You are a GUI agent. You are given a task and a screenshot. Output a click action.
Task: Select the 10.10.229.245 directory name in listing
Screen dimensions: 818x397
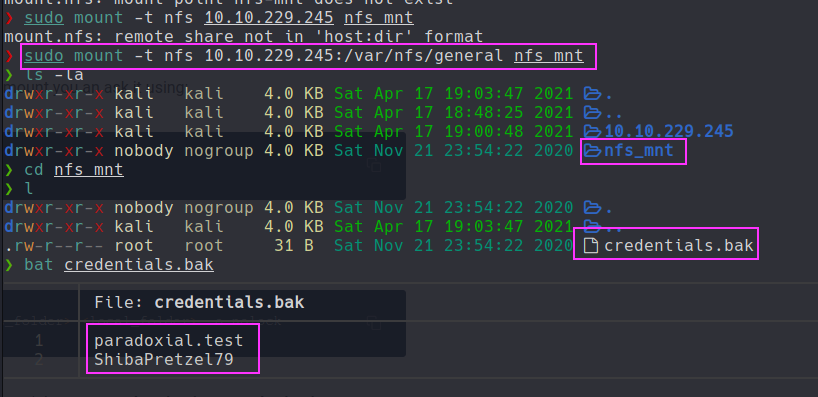click(669, 131)
